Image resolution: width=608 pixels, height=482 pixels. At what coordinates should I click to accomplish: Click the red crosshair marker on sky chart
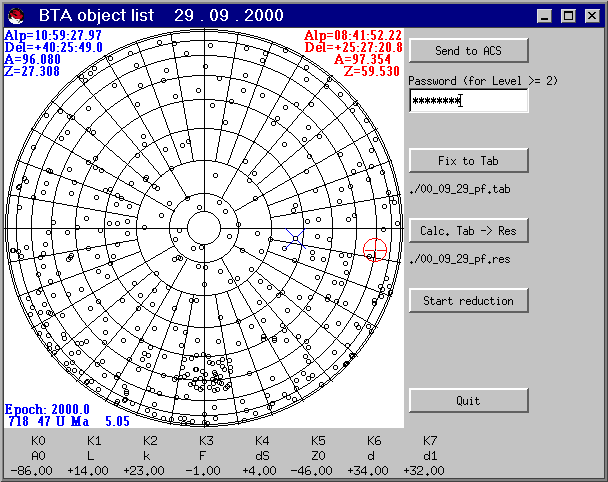click(375, 250)
